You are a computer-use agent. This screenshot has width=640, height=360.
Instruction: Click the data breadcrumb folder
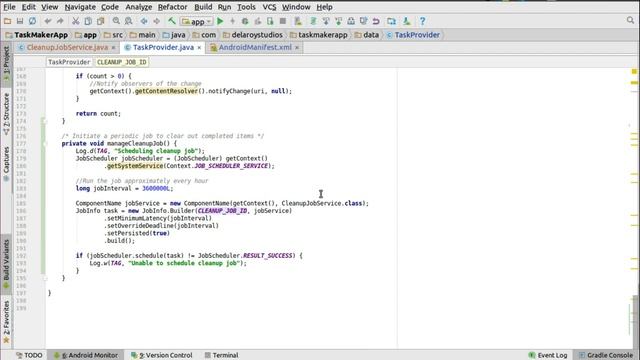(367, 35)
